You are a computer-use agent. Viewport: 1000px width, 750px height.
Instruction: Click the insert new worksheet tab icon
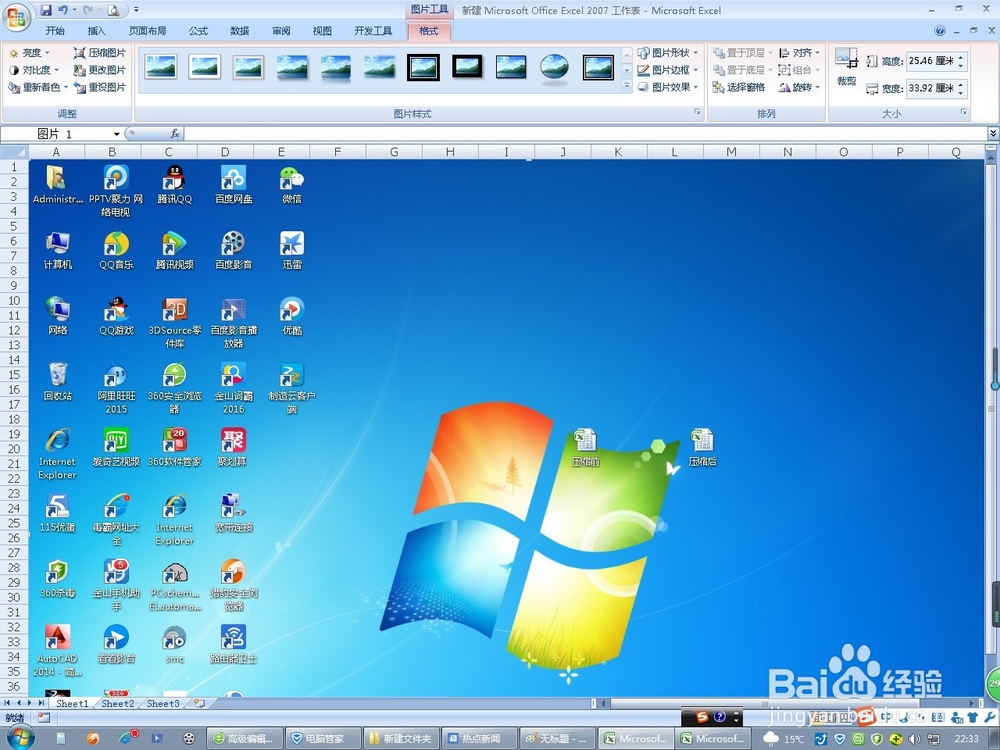[200, 703]
